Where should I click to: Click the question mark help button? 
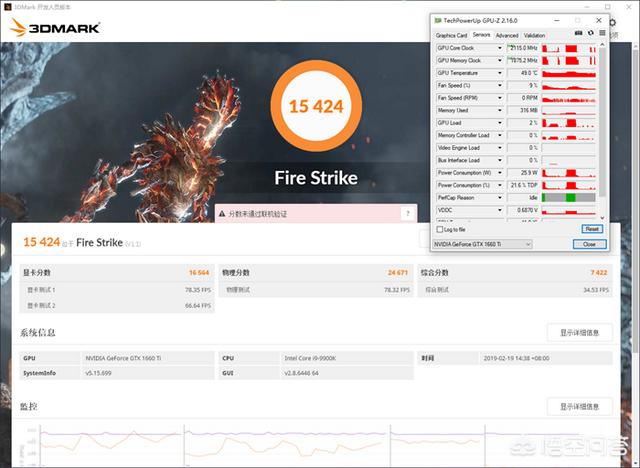click(x=407, y=213)
